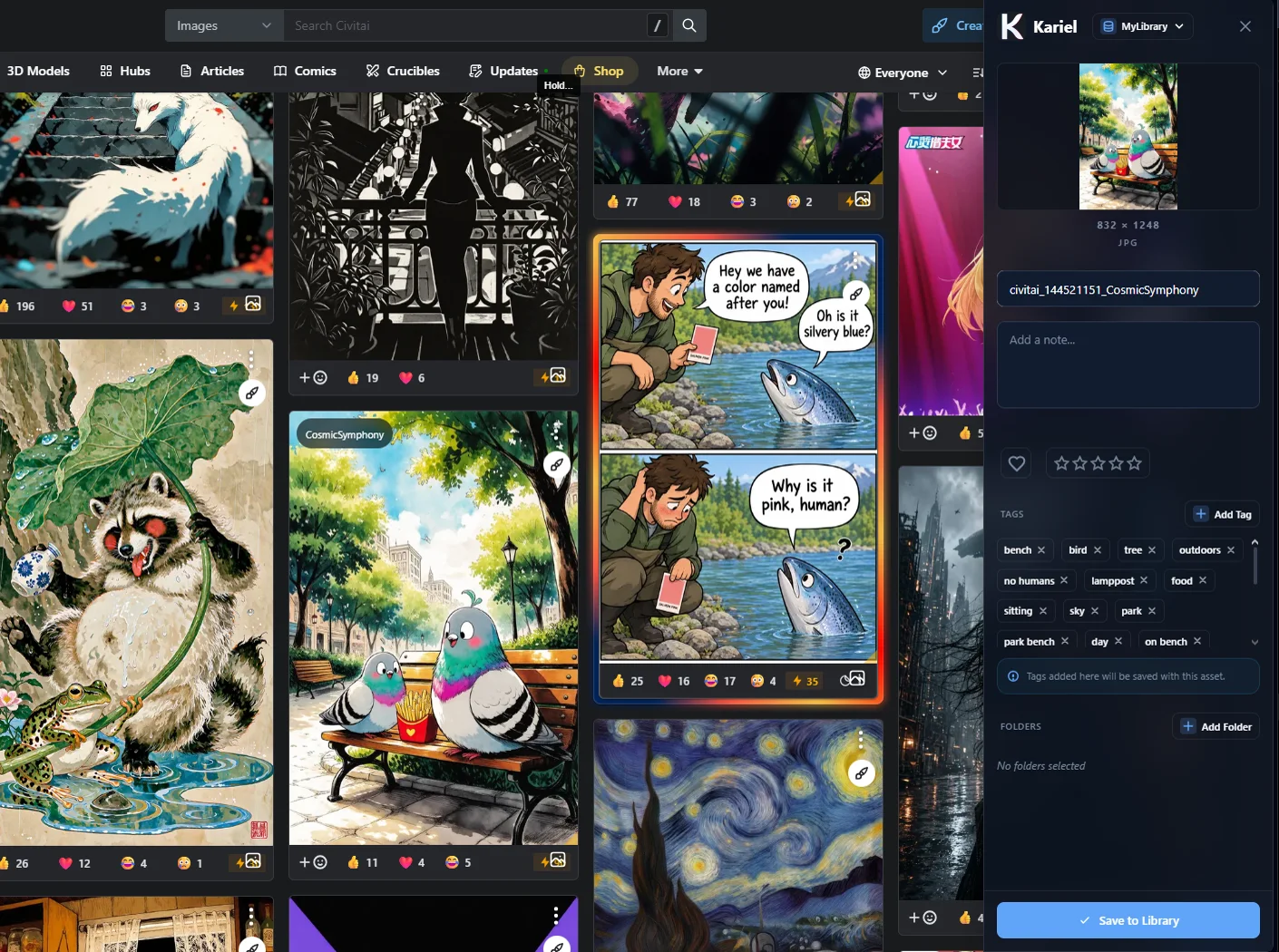Remove the 'day' tag
The width and height of the screenshot is (1279, 952).
coord(1118,641)
